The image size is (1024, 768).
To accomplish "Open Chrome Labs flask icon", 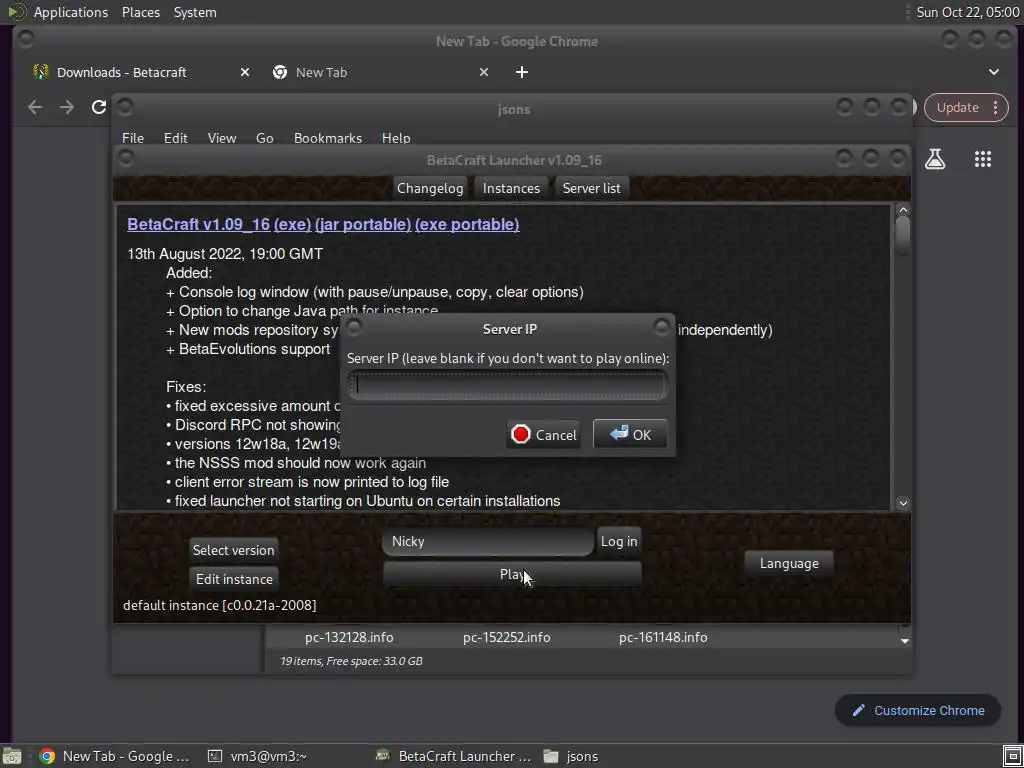I will click(935, 159).
